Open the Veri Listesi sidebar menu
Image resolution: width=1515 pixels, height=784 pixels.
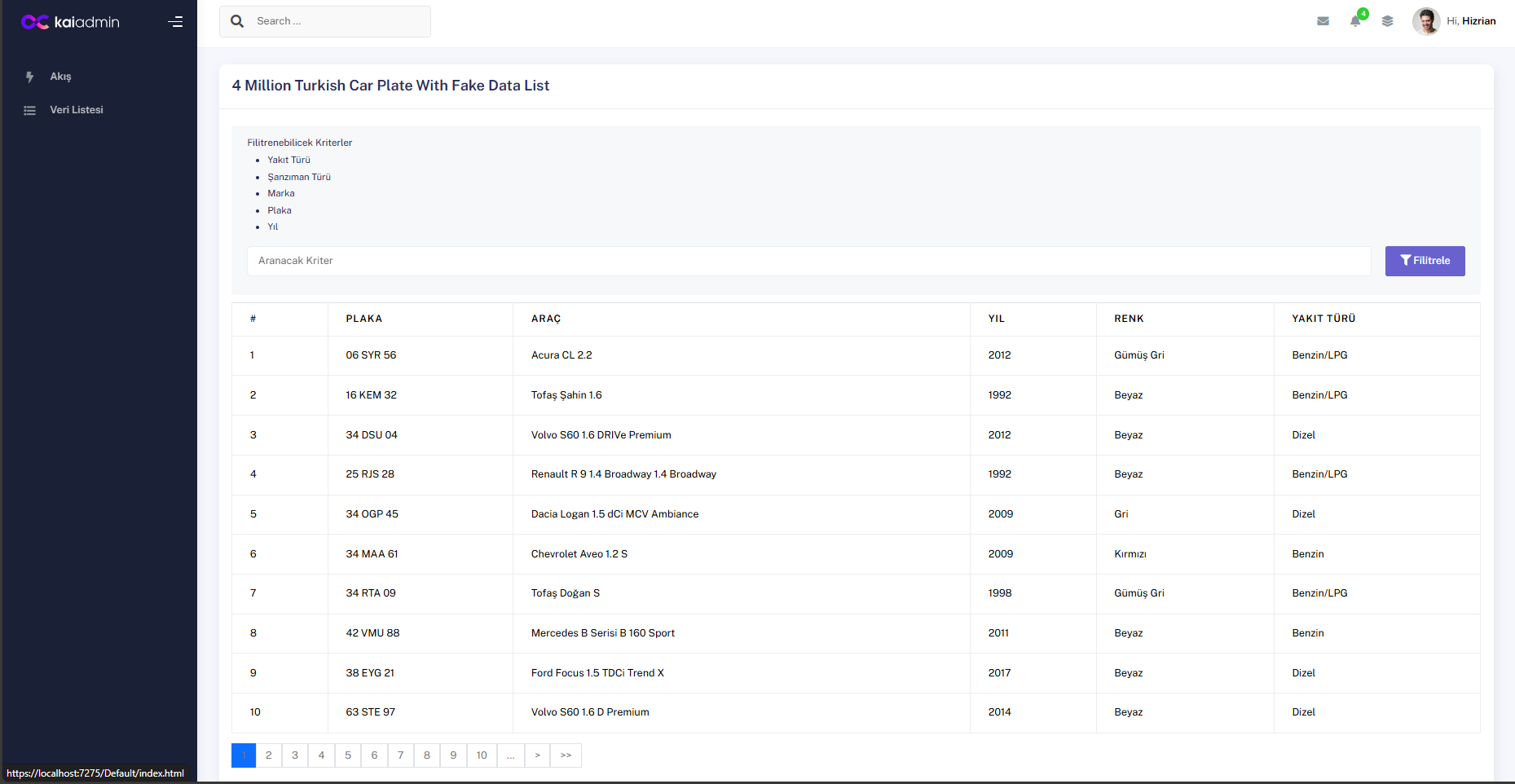point(77,110)
